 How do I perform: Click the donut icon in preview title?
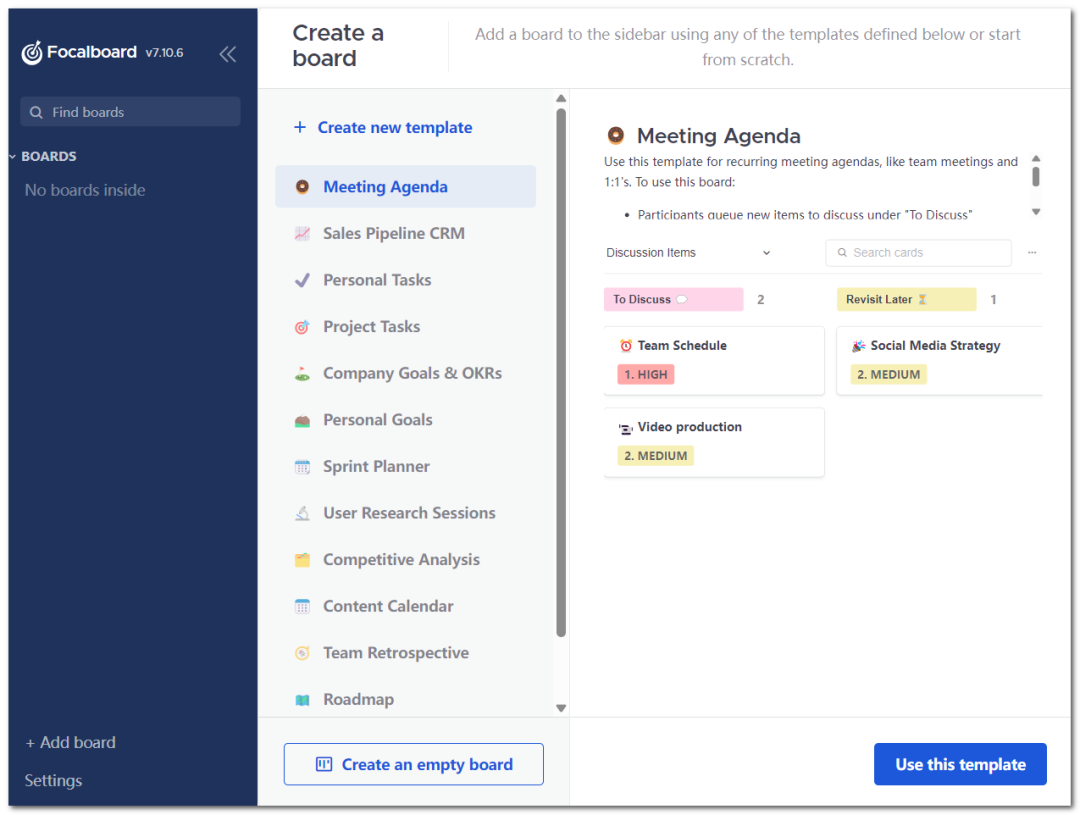point(616,135)
